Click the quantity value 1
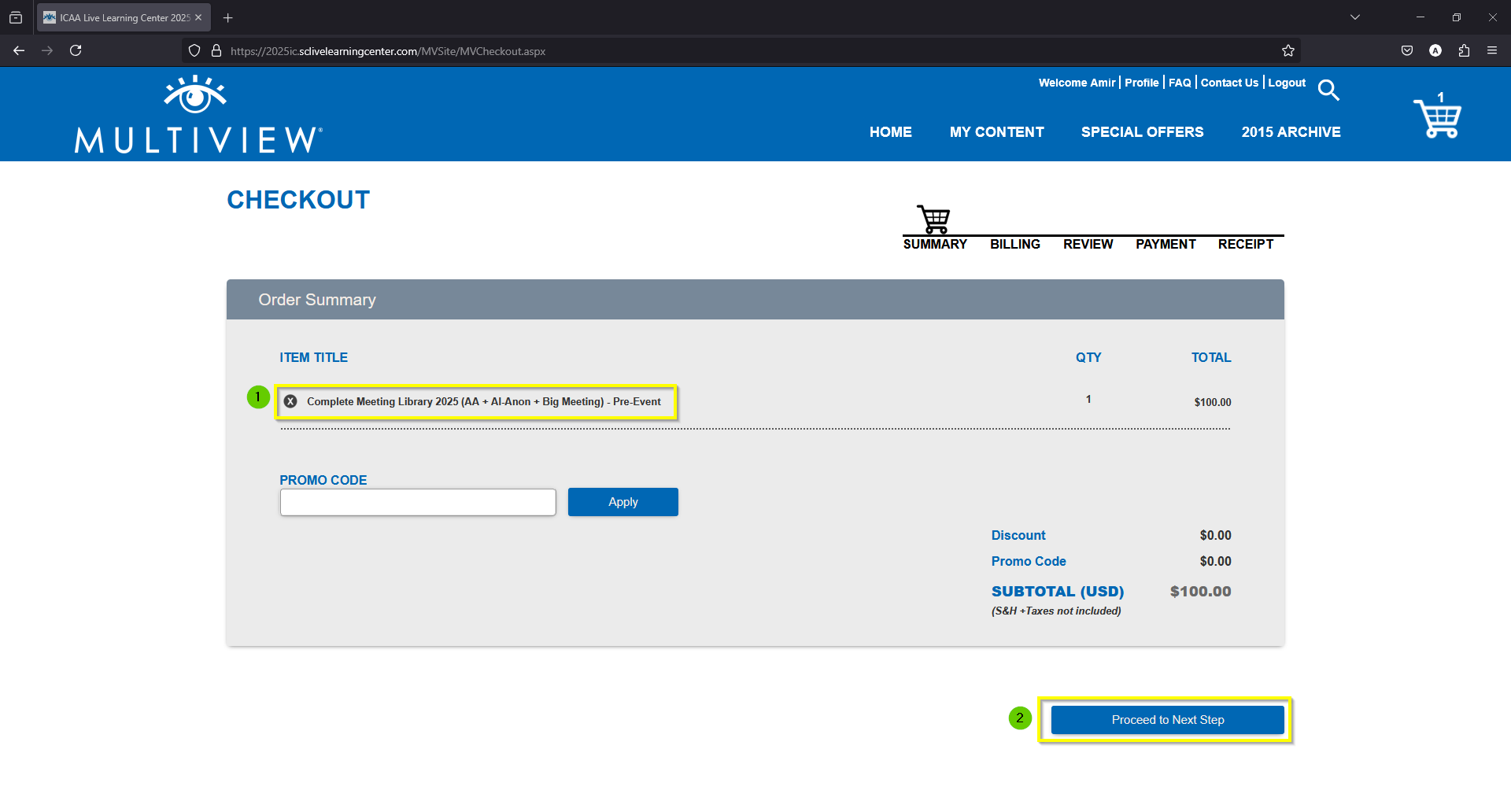1511x812 pixels. 1088,399
